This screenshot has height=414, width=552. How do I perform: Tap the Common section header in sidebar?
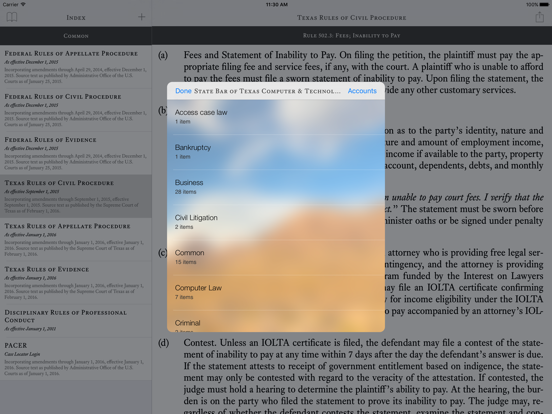[76, 36]
